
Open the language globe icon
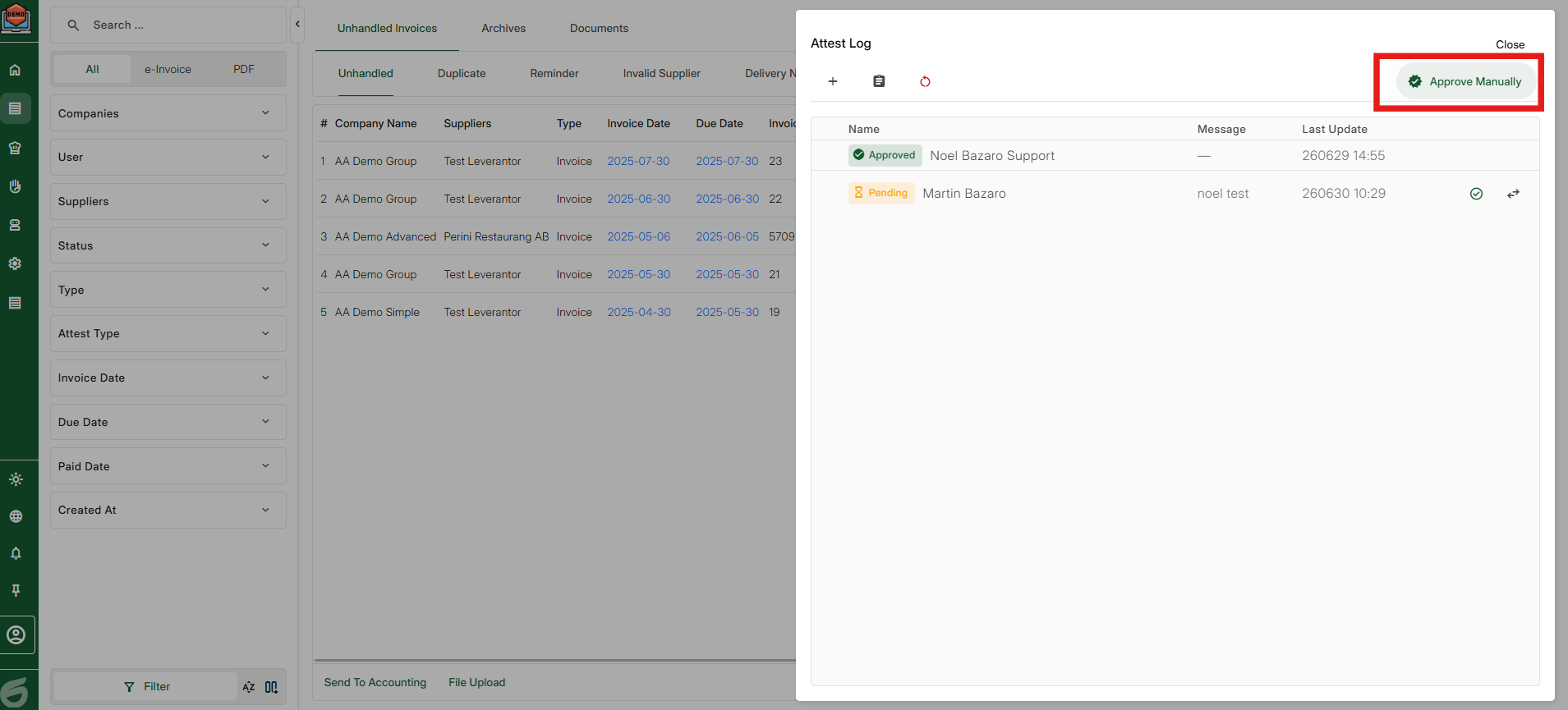pyautogui.click(x=16, y=516)
